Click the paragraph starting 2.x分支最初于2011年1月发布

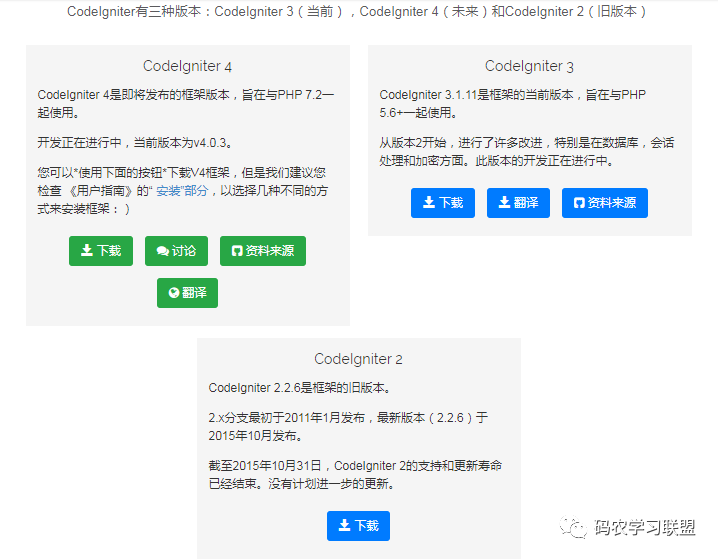tap(348, 427)
